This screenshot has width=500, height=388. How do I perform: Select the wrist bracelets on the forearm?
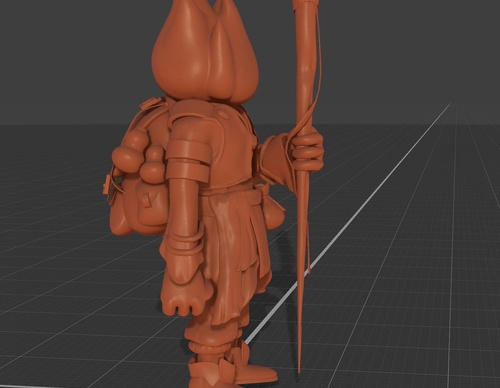(188, 243)
